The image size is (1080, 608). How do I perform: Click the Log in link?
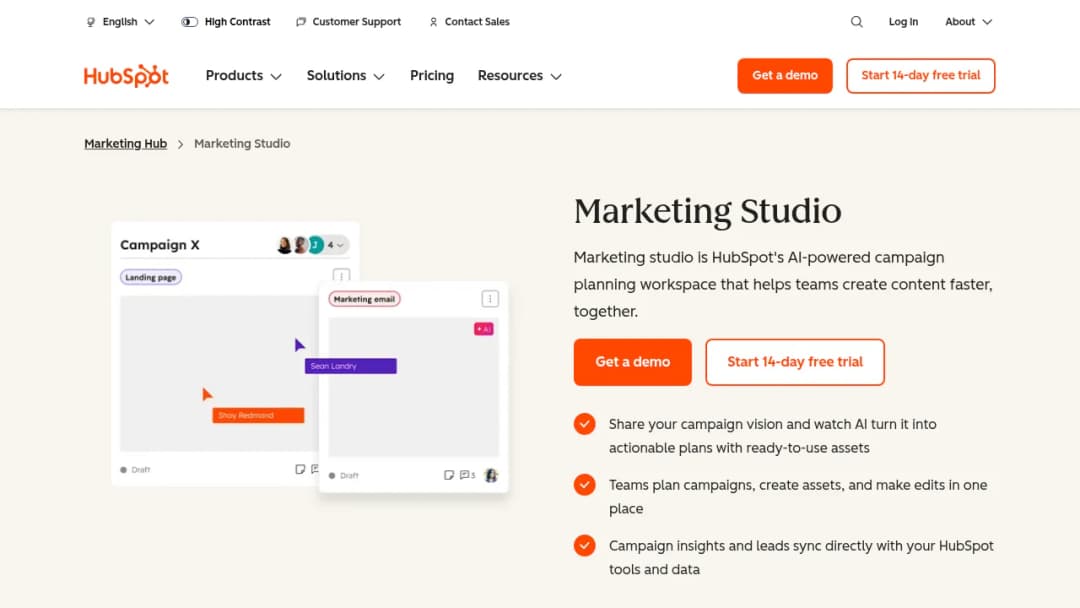903,22
